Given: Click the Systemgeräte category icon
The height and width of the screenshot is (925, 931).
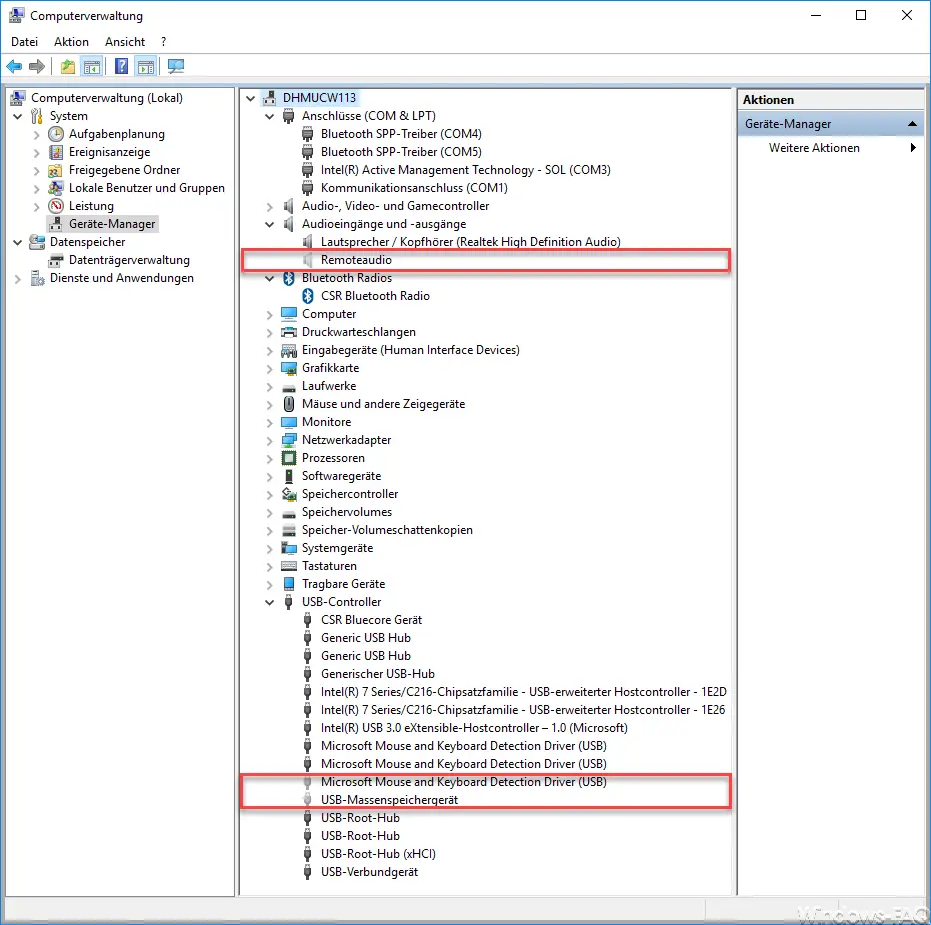Looking at the screenshot, I should point(289,548).
